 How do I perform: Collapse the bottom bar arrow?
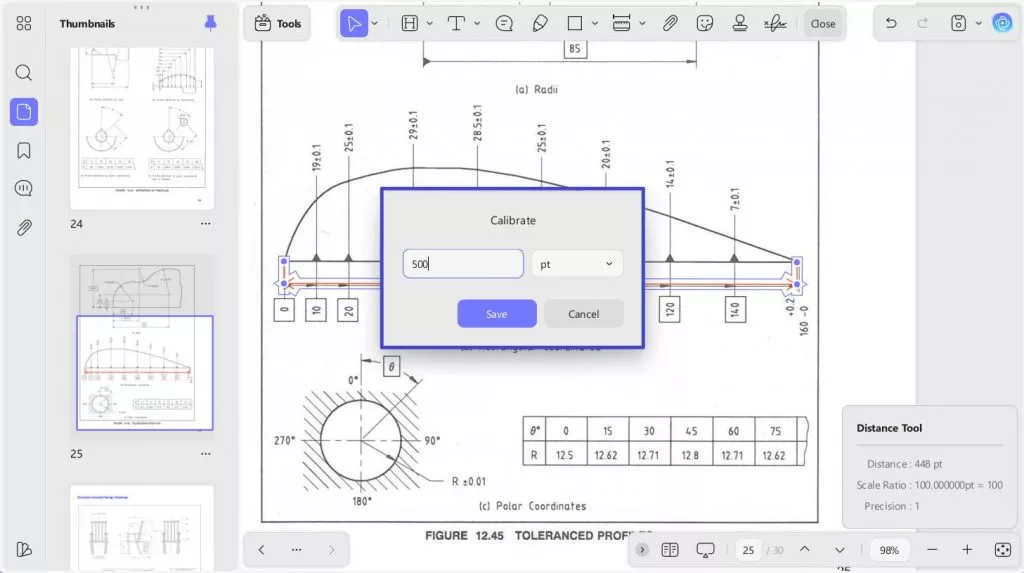coord(642,549)
